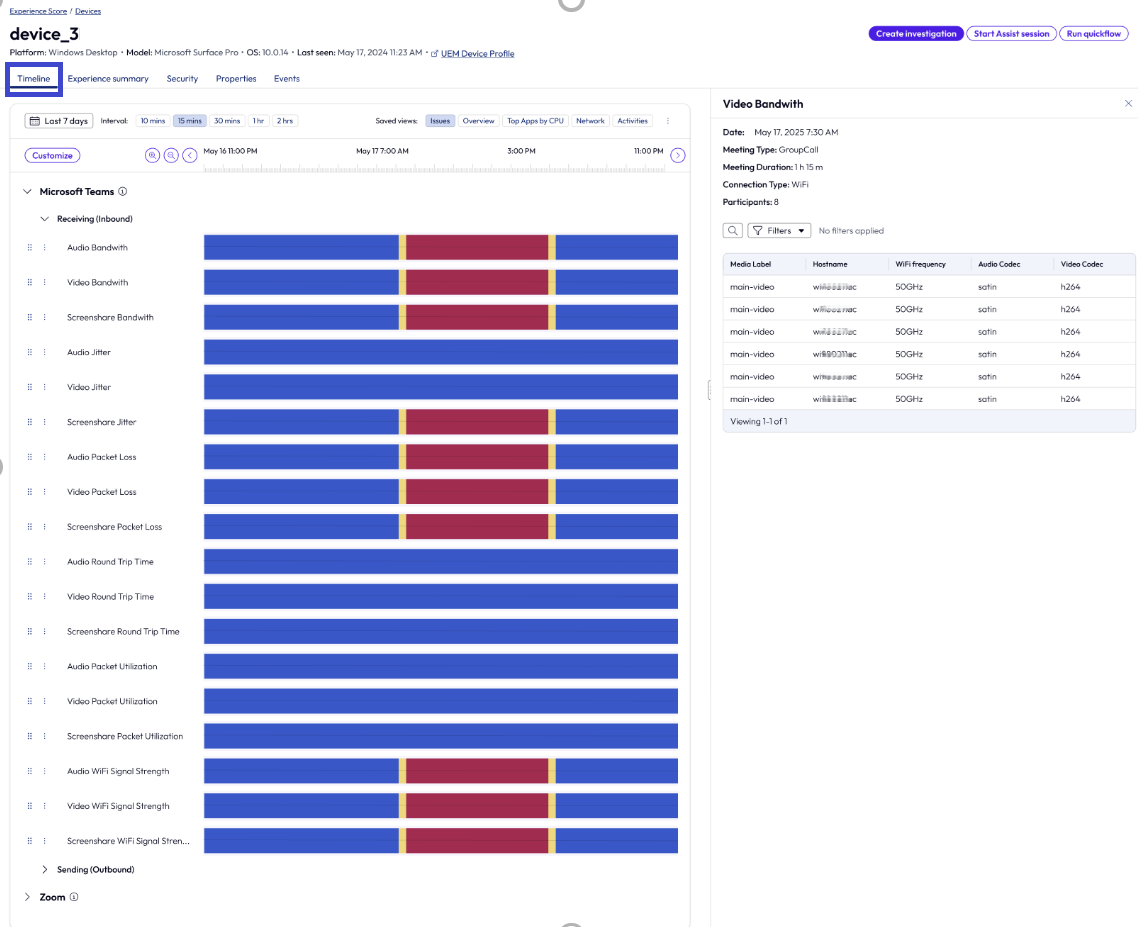This screenshot has height=927, width=1138.
Task: Click Run quickflow button
Action: [1094, 34]
